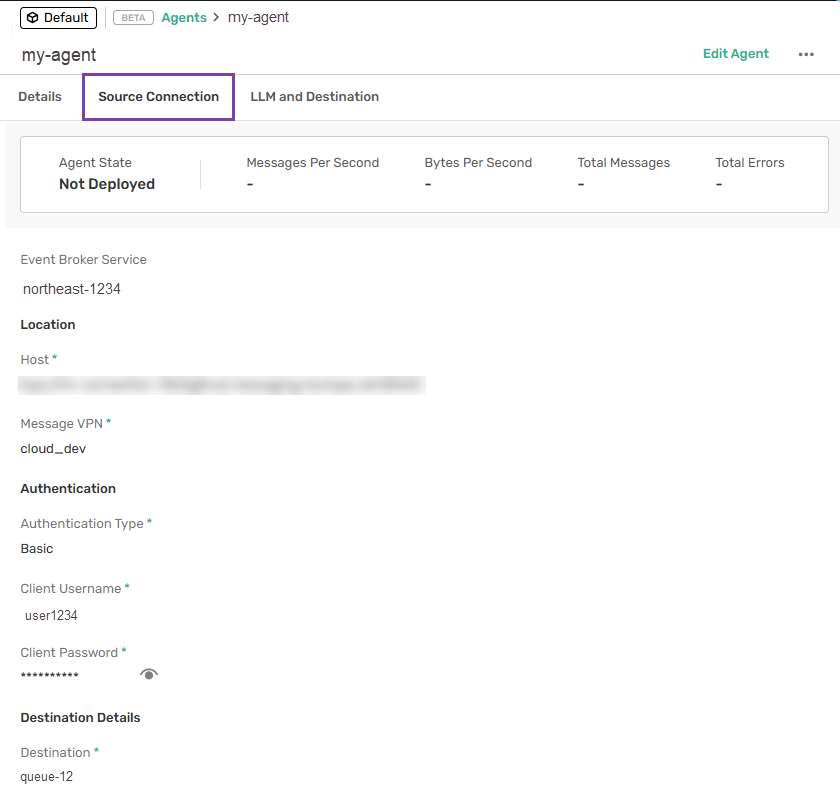Image resolution: width=840 pixels, height=805 pixels.
Task: Switch to the Details tab
Action: 40,97
